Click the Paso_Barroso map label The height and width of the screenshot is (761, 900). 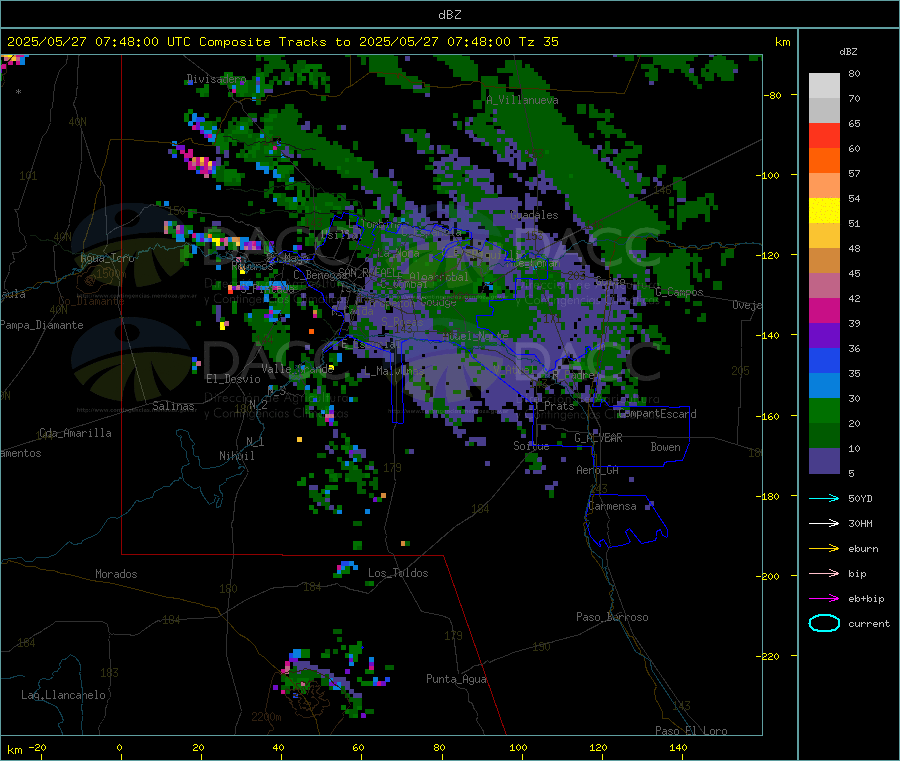click(x=612, y=617)
